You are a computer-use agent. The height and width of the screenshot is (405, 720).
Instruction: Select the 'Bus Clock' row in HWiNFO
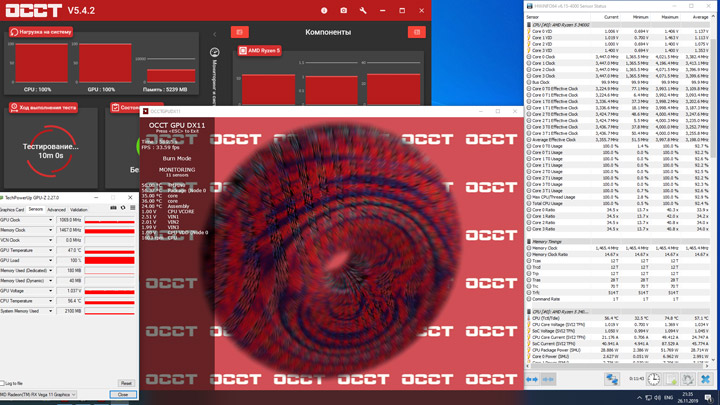tap(618, 82)
